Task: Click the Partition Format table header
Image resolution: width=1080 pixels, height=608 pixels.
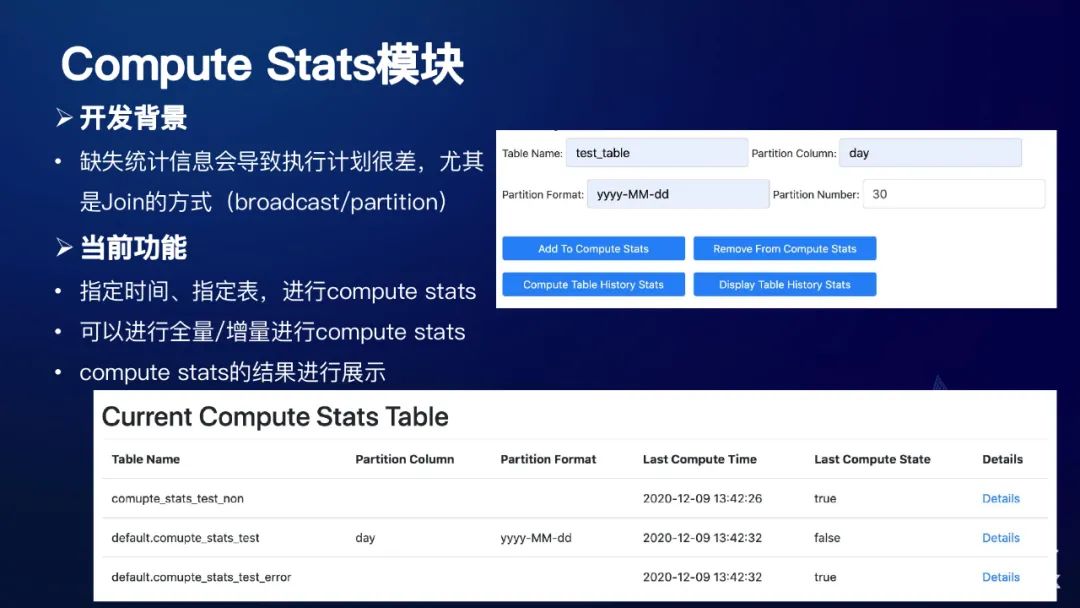Action: pyautogui.click(x=548, y=459)
